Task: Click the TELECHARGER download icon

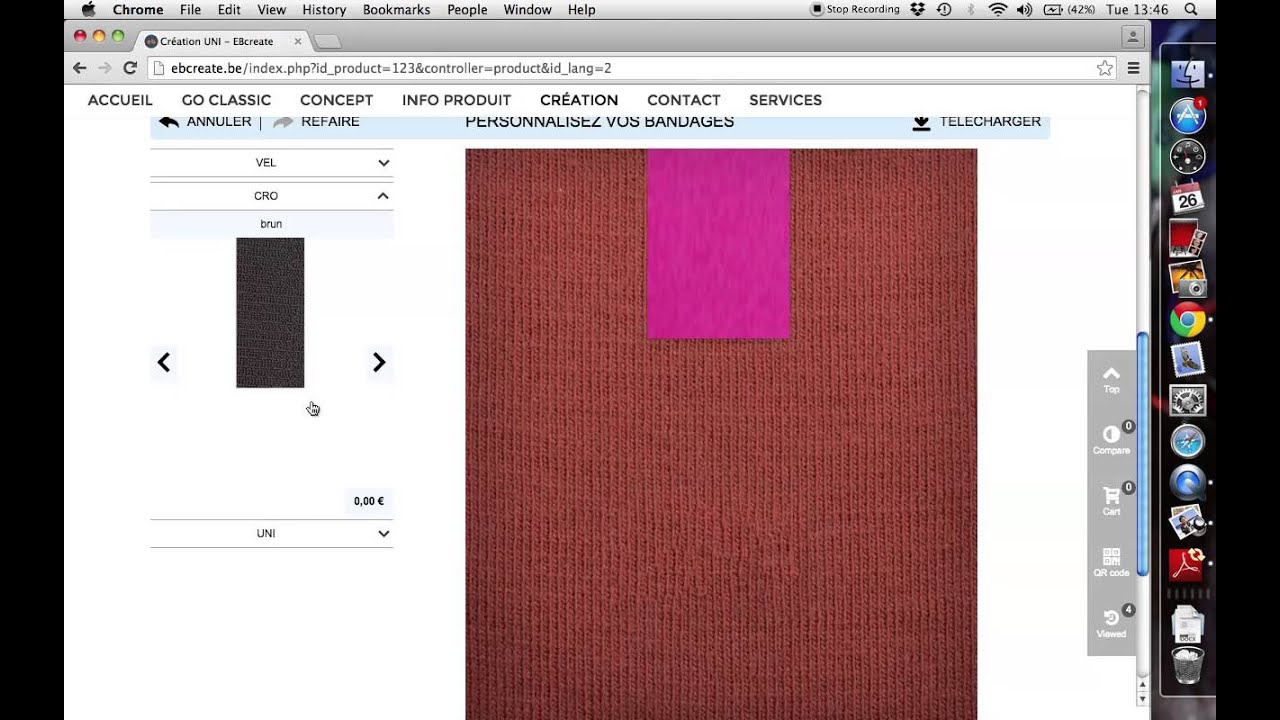Action: [x=921, y=122]
